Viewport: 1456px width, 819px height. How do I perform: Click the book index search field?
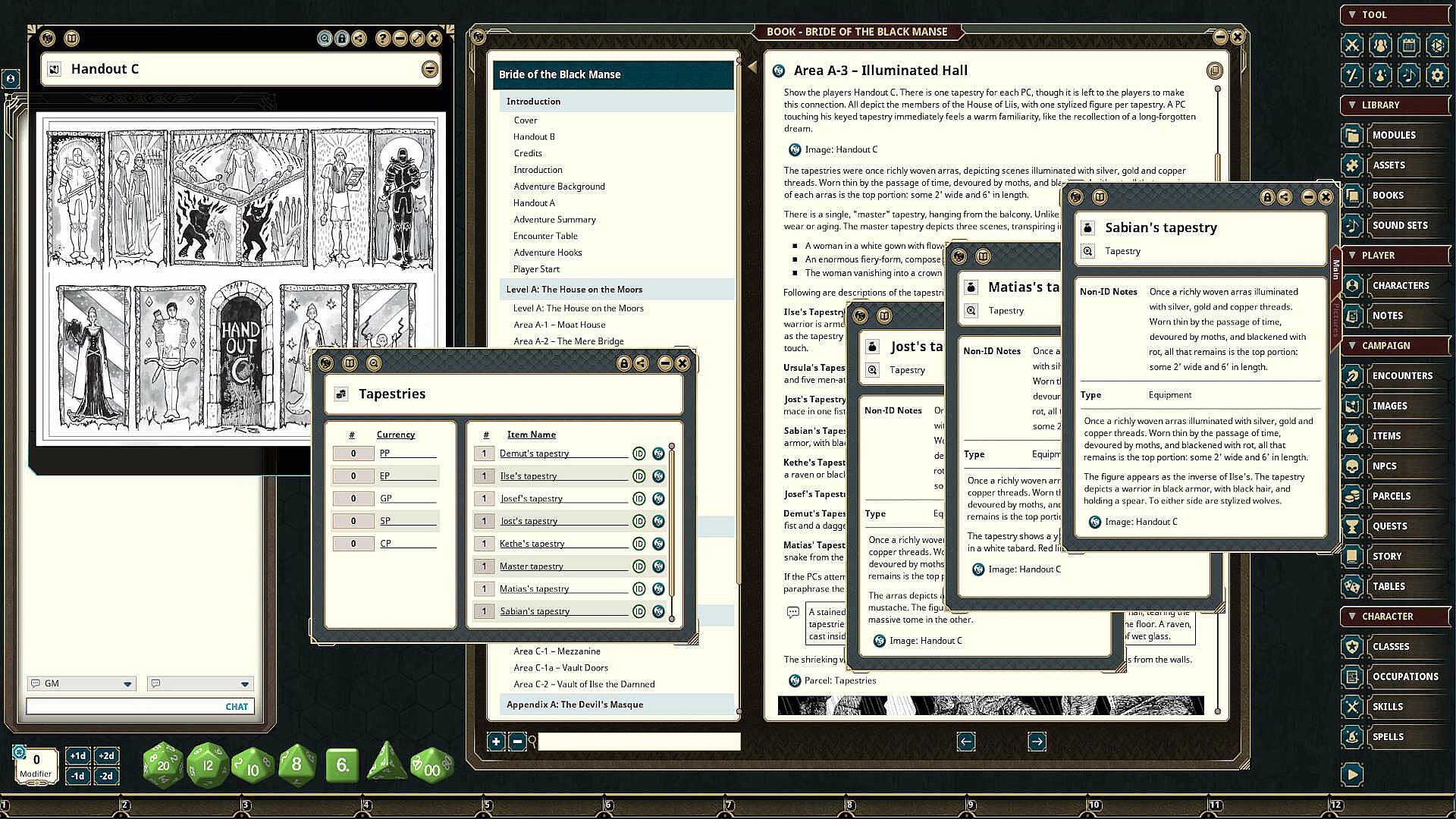tap(639, 741)
